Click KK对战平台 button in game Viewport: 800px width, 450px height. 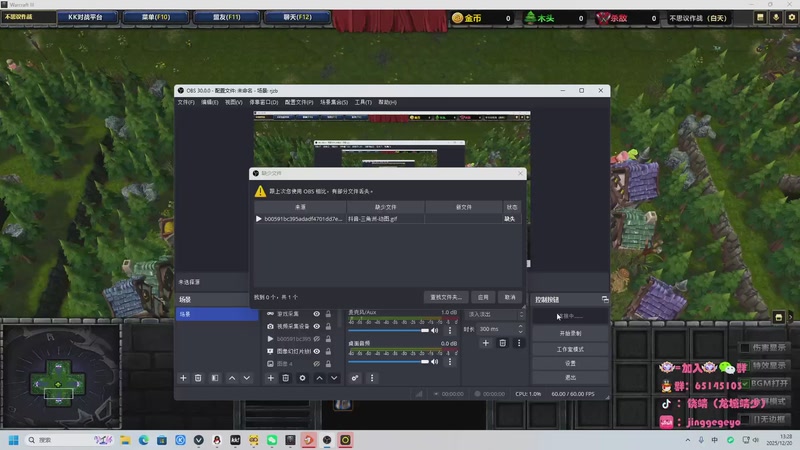pos(85,17)
